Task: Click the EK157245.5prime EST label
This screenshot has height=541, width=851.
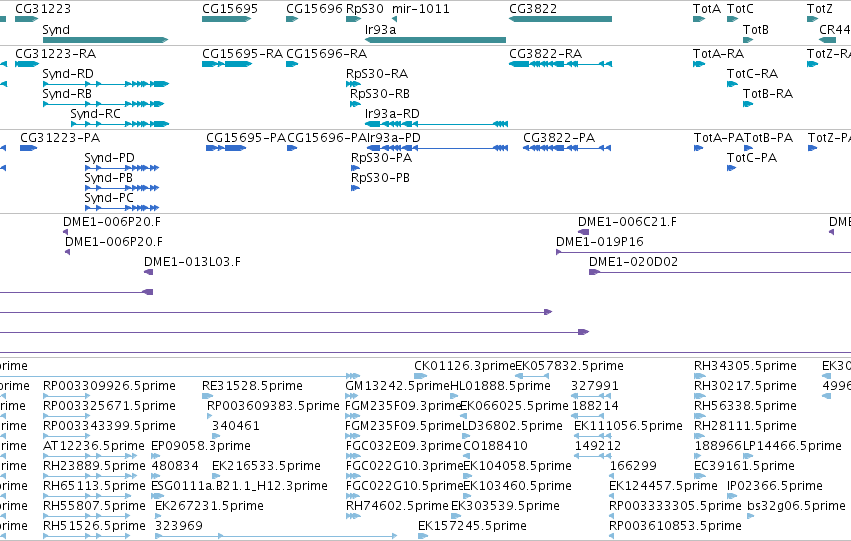Action: click(472, 526)
